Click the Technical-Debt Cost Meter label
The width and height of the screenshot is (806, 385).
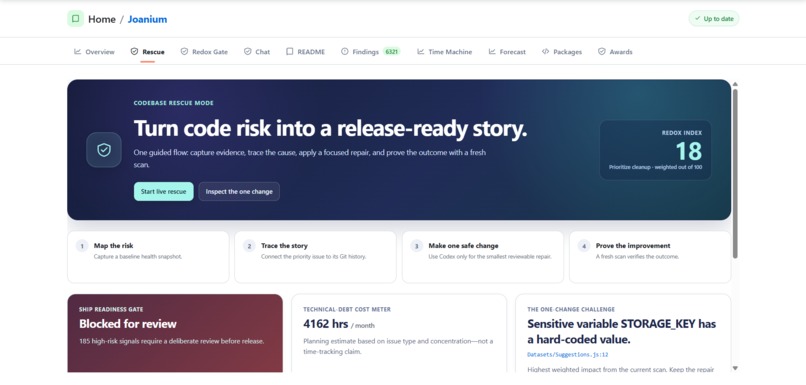347,309
